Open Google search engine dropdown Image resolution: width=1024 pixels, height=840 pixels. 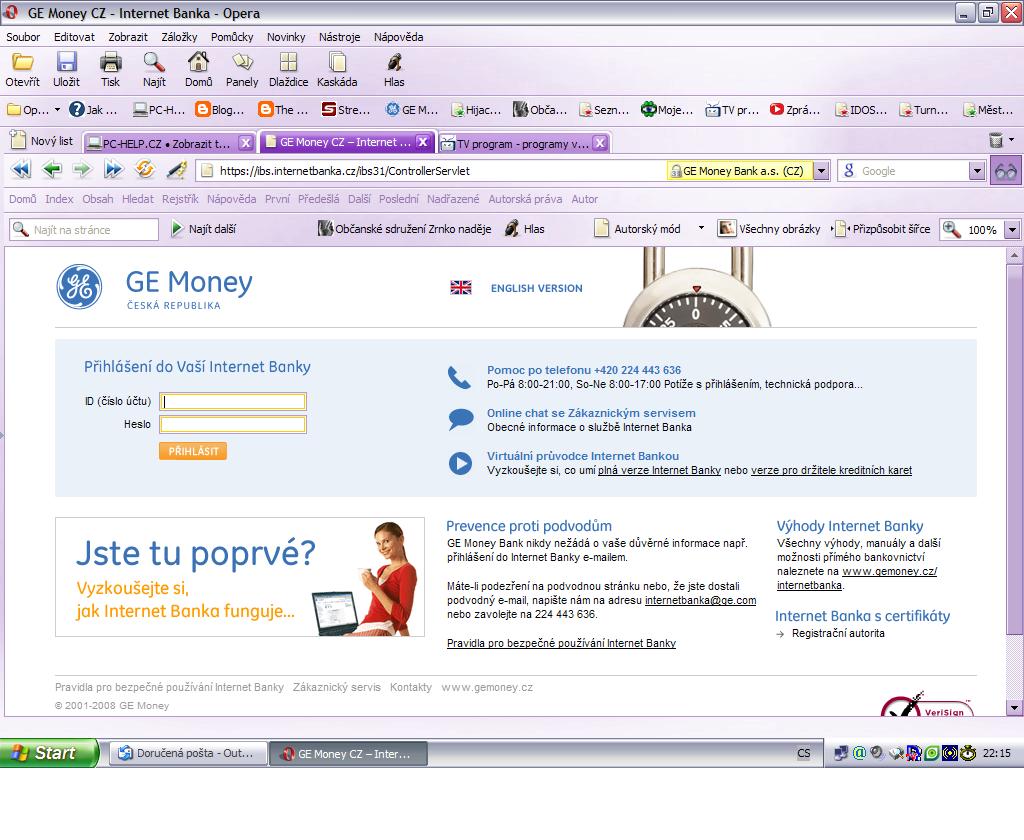[x=977, y=171]
